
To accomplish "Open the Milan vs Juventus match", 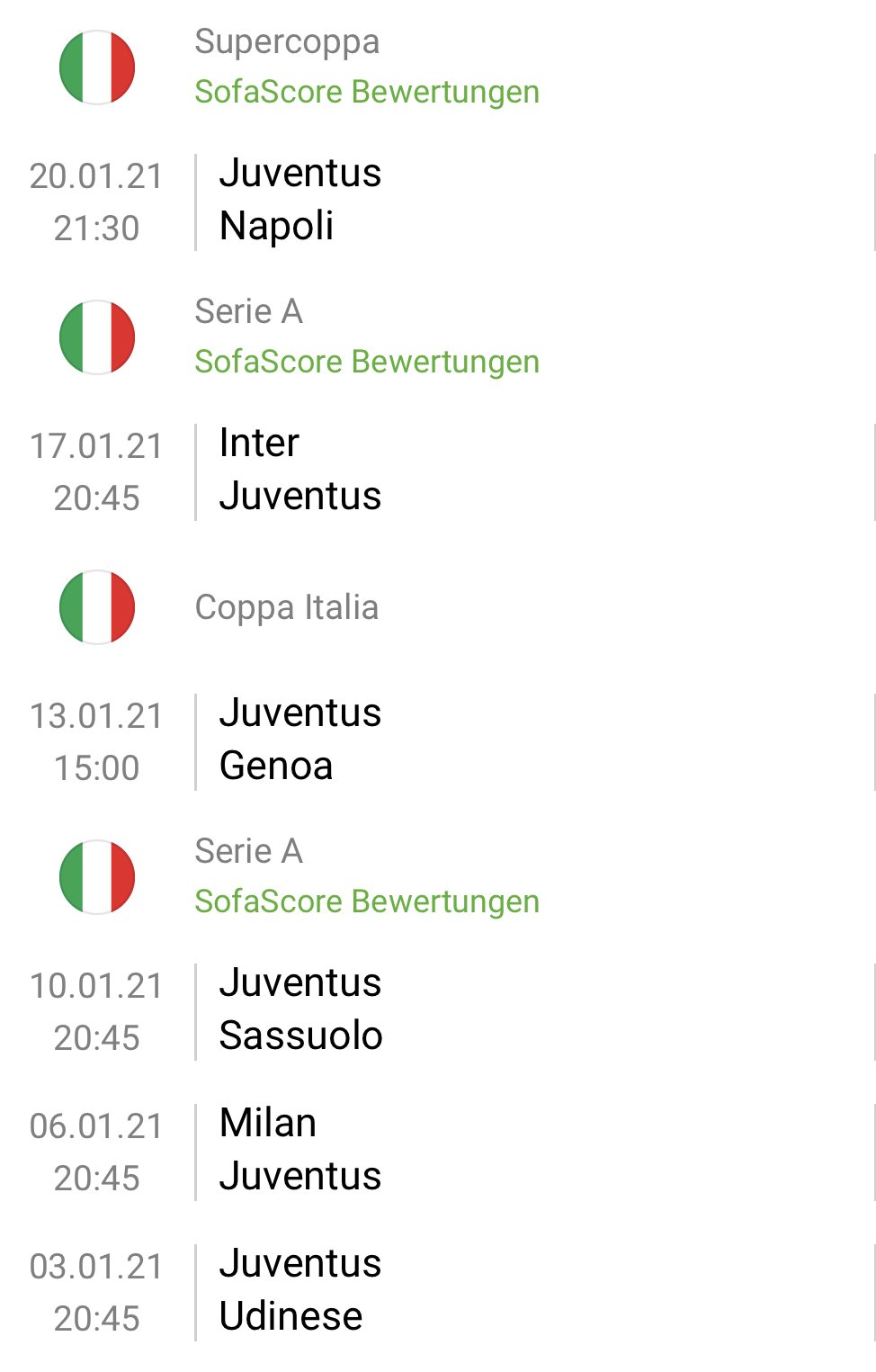I will (438, 1152).
